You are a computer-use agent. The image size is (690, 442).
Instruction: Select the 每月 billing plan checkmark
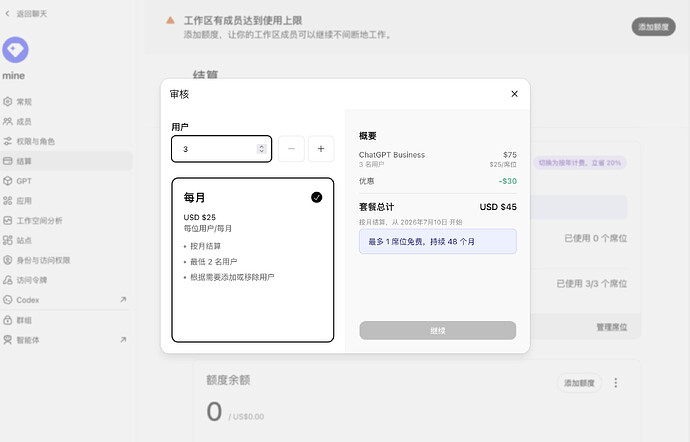coord(316,197)
